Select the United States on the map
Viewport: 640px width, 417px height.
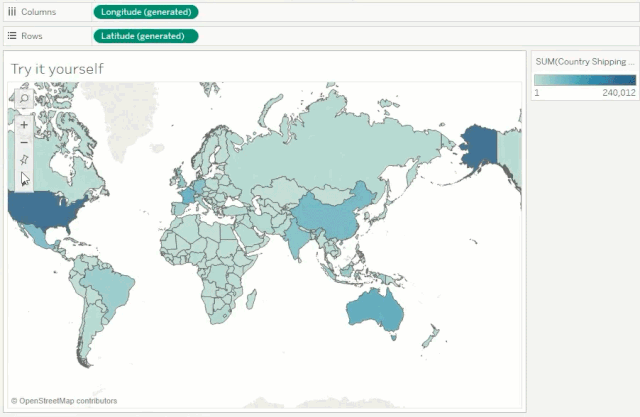(x=50, y=211)
